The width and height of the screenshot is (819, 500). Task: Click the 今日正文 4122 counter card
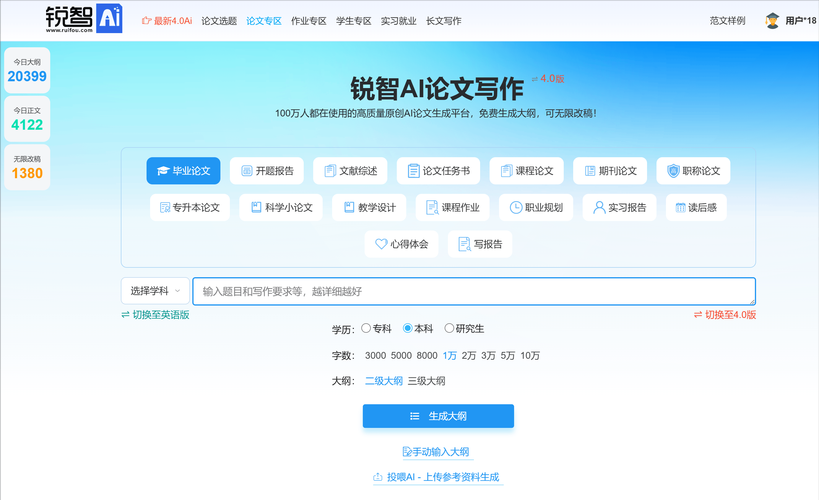[x=27, y=119]
